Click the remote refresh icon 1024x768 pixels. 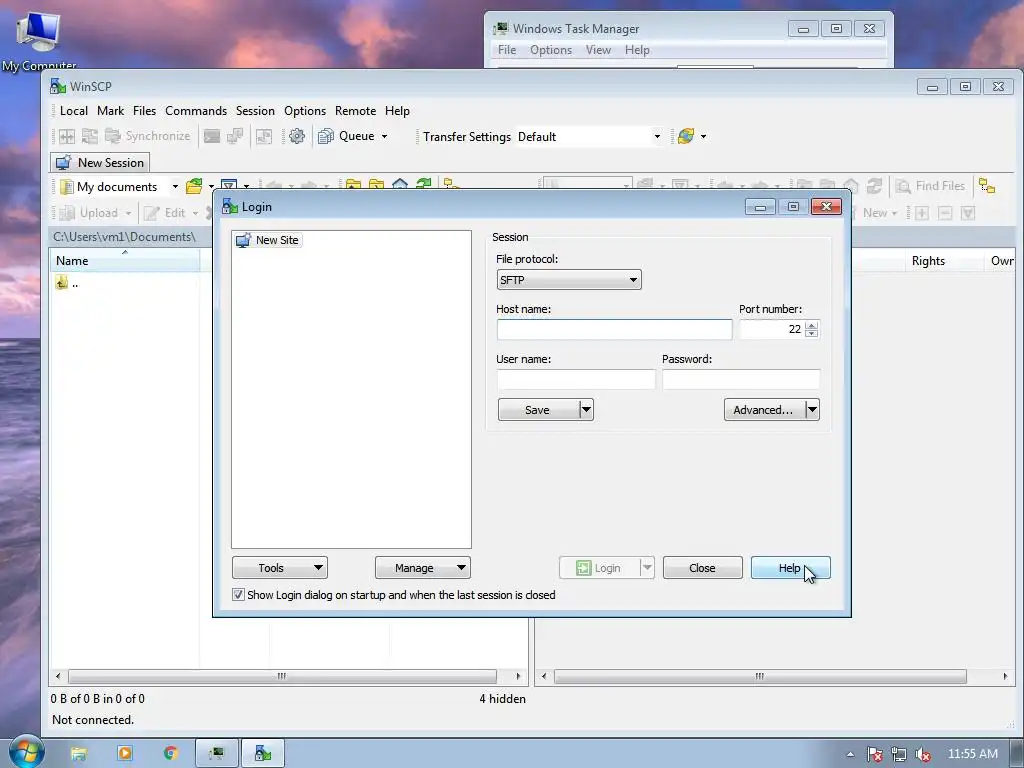click(x=874, y=186)
